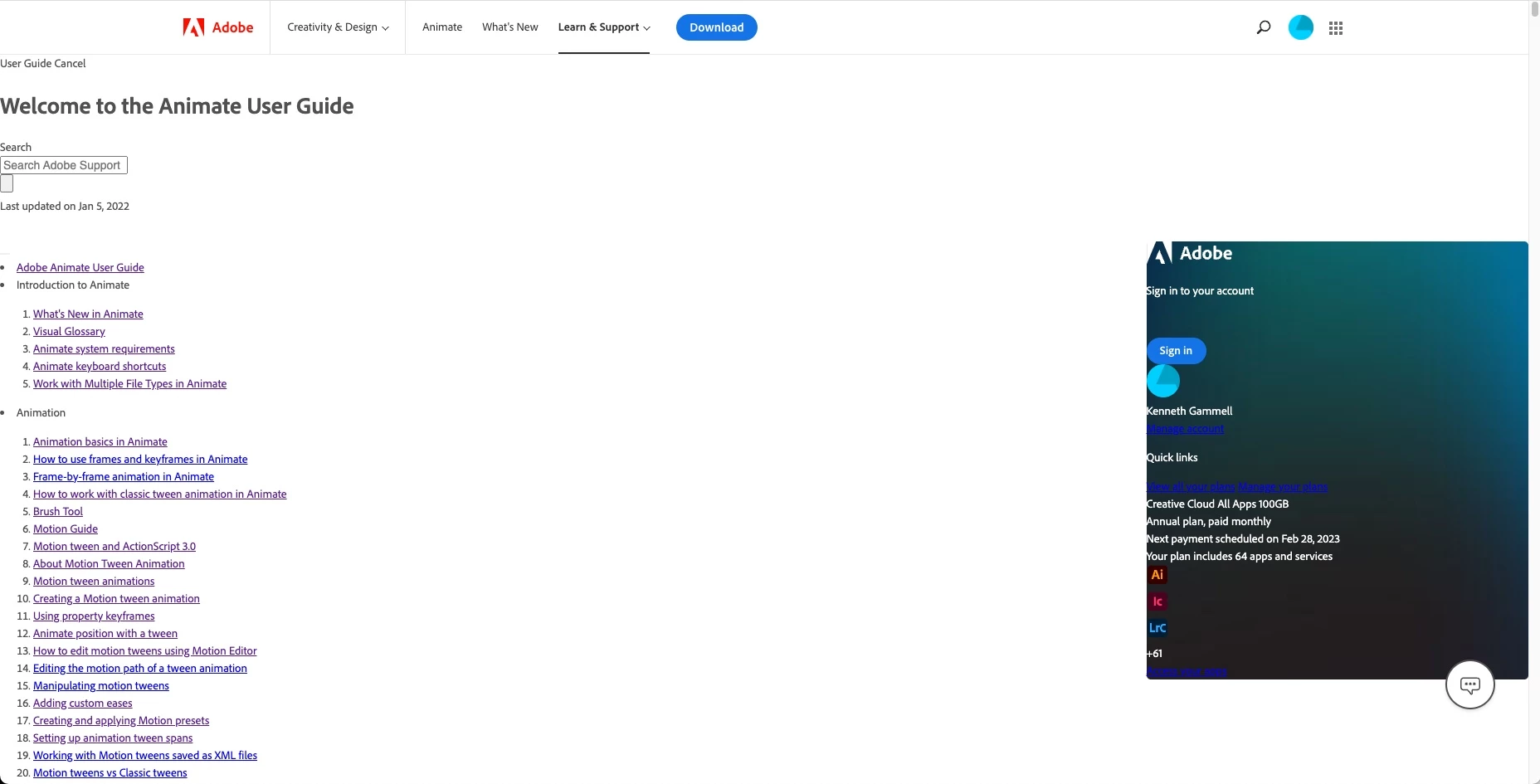Open What's New nav item
The width and height of the screenshot is (1540, 784).
pos(510,27)
